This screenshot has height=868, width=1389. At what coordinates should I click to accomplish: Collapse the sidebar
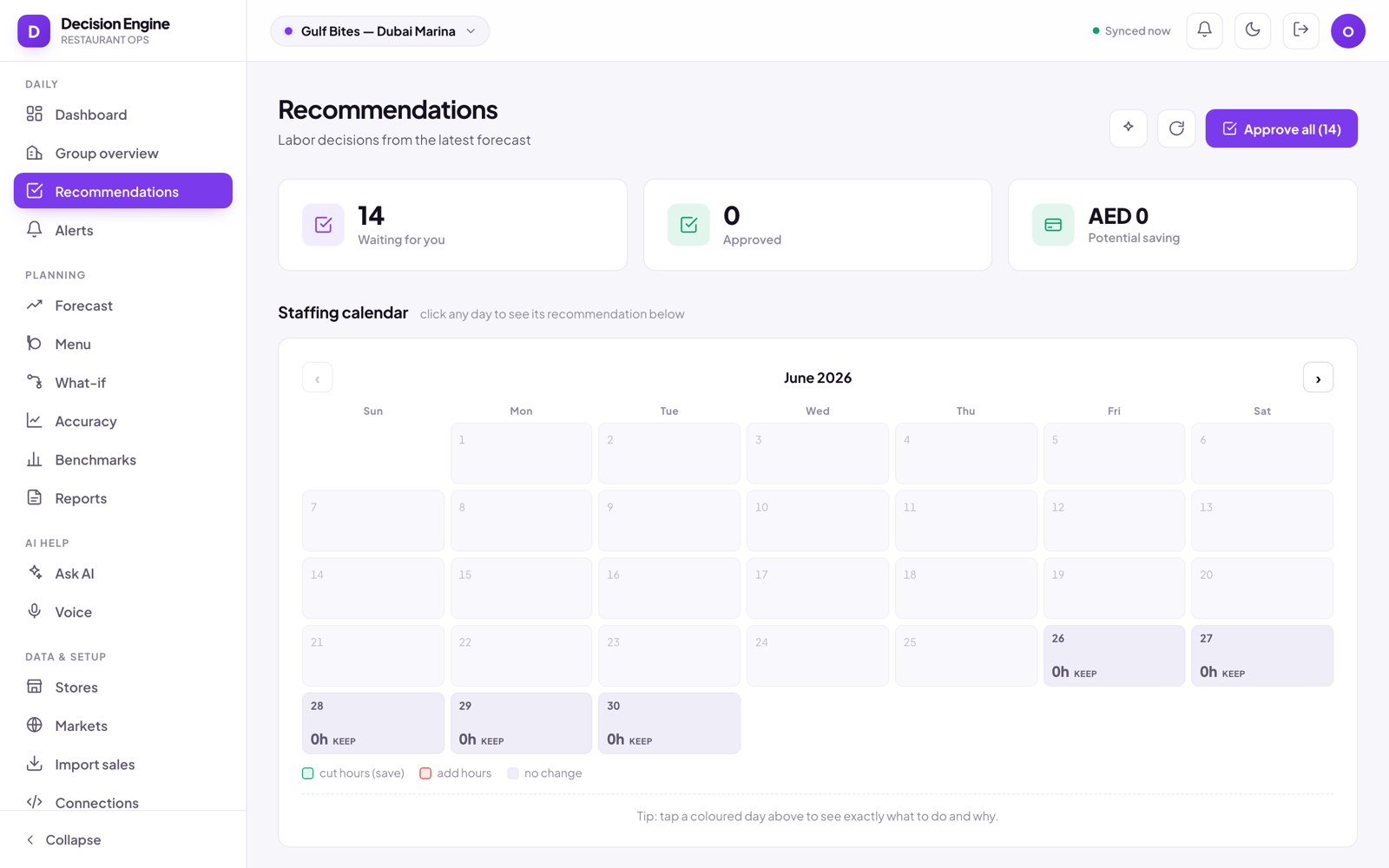coord(63,839)
